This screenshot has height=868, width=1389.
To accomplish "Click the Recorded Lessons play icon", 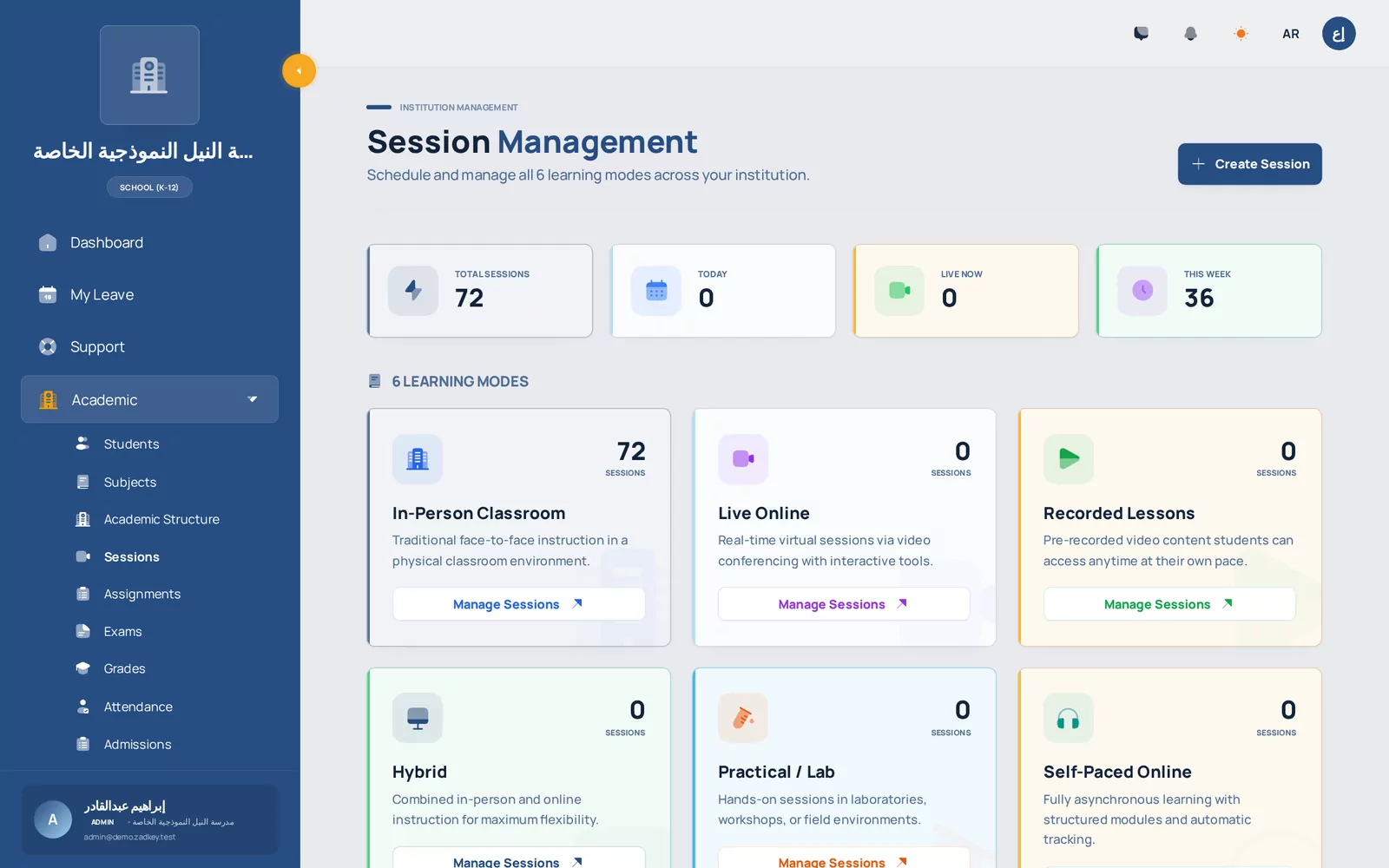I will 1069,459.
